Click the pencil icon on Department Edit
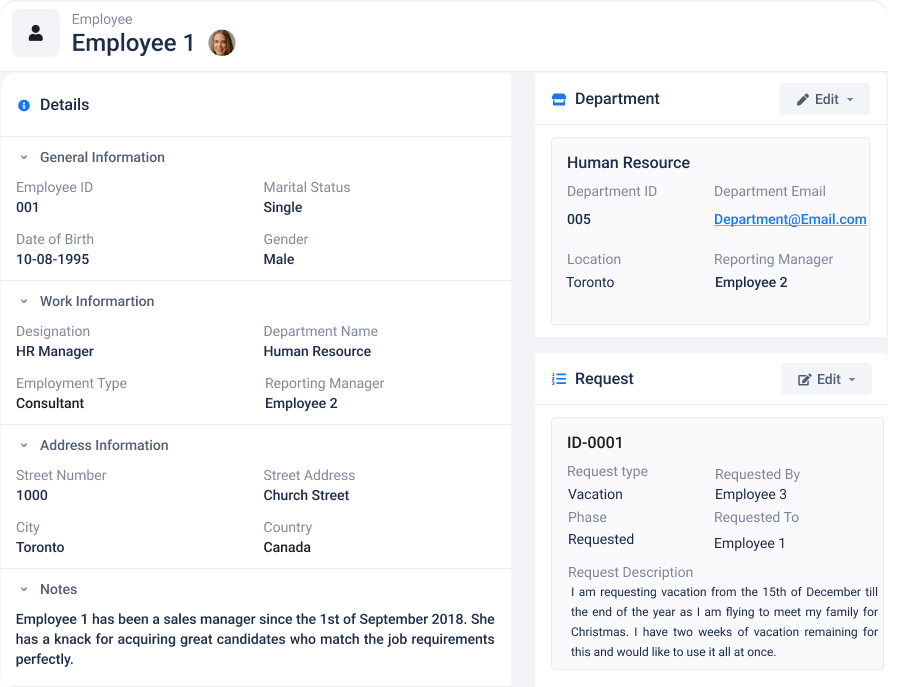This screenshot has width=917, height=687. click(803, 100)
